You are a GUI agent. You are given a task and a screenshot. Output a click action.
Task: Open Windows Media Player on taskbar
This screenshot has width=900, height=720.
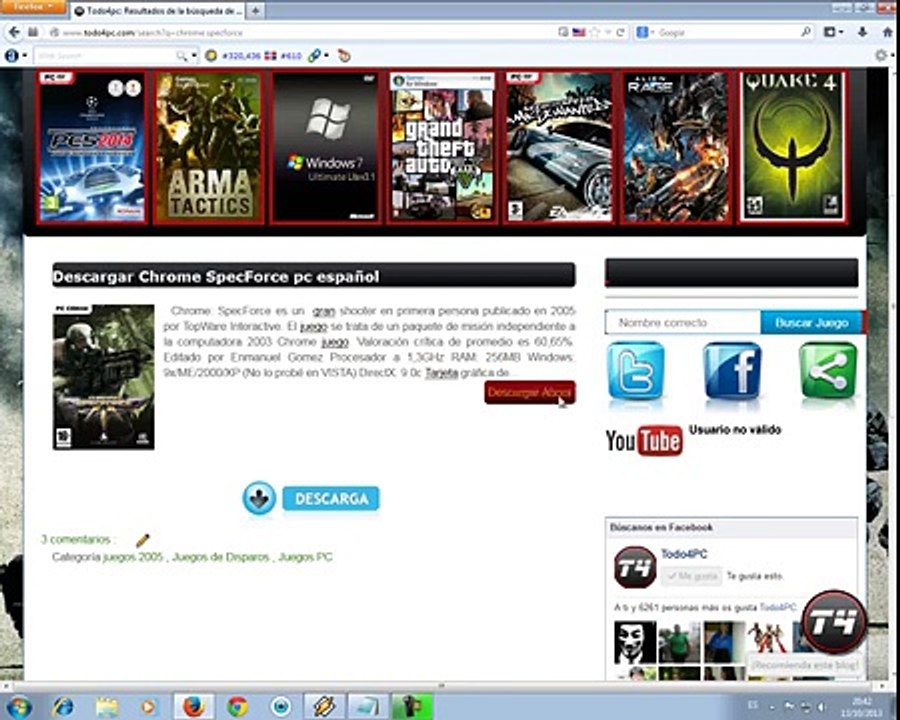pyautogui.click(x=149, y=707)
